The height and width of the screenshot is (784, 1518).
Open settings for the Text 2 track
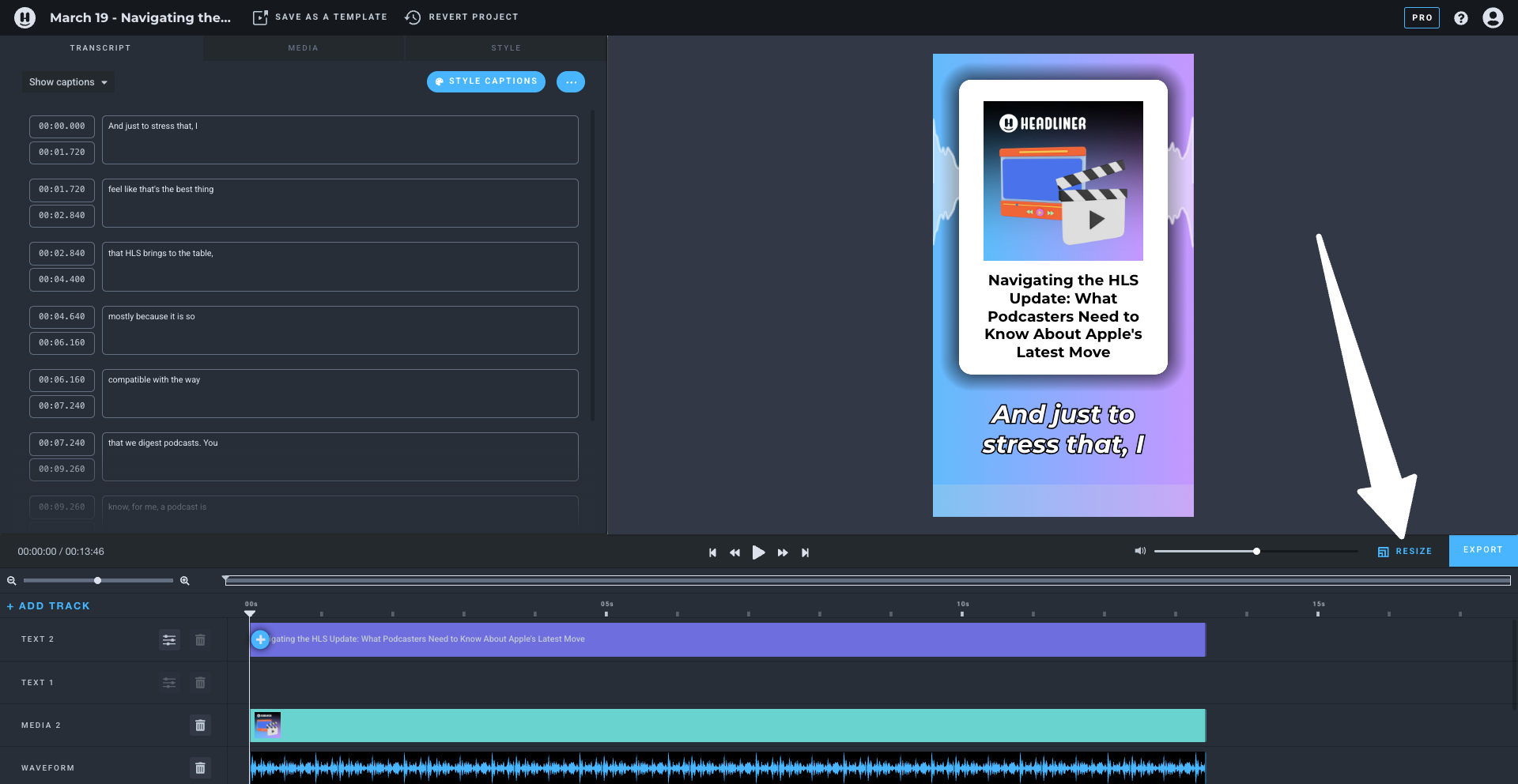[169, 639]
